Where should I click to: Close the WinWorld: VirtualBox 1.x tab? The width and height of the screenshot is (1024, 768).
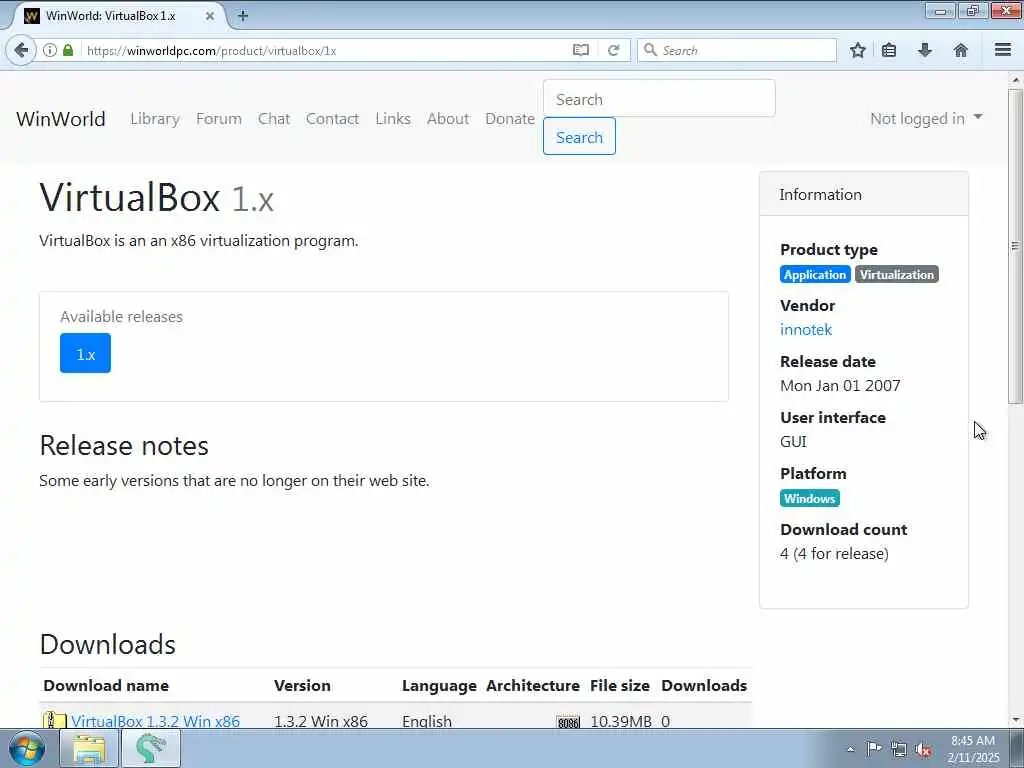point(210,16)
